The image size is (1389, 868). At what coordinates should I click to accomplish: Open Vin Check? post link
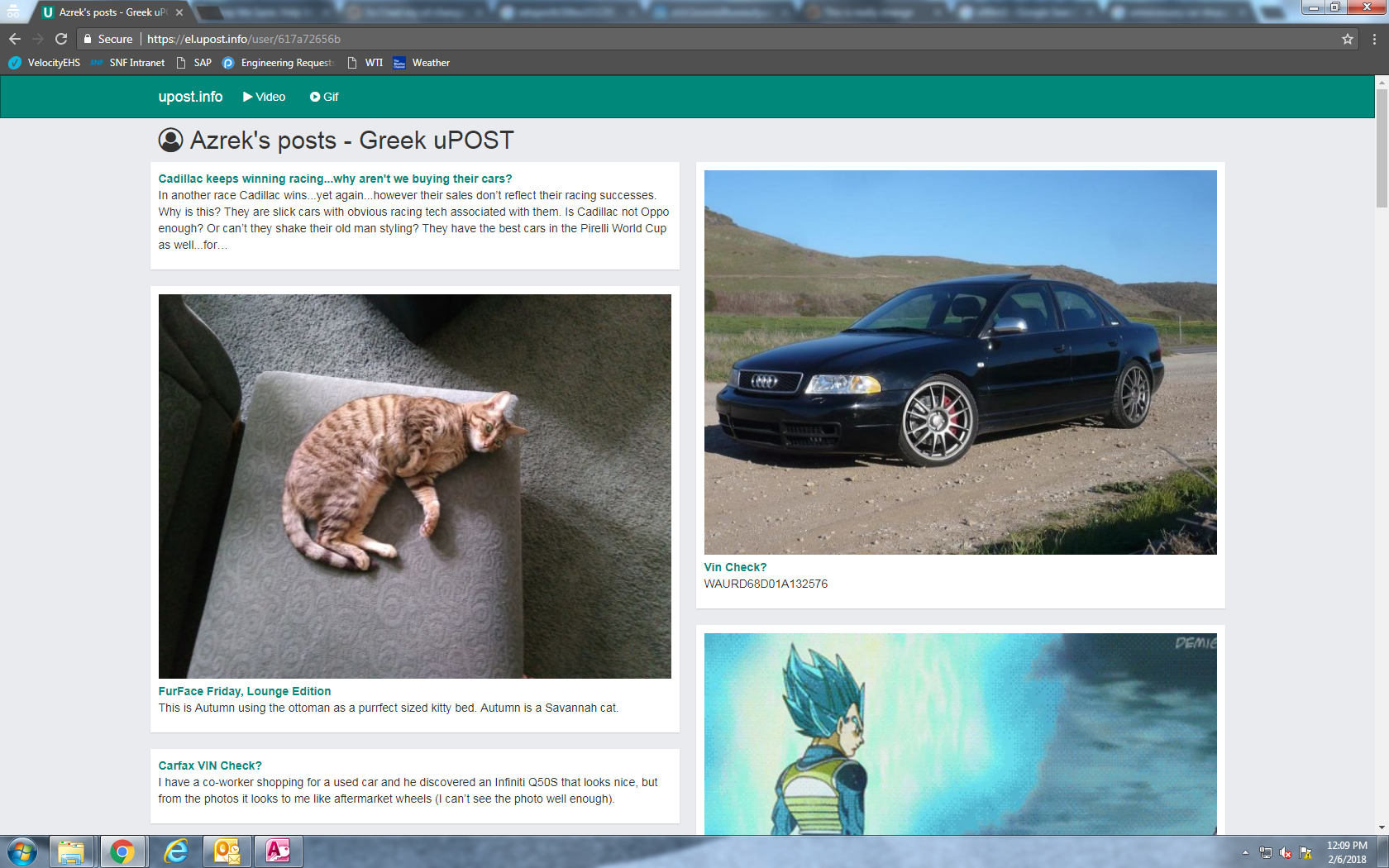735,567
